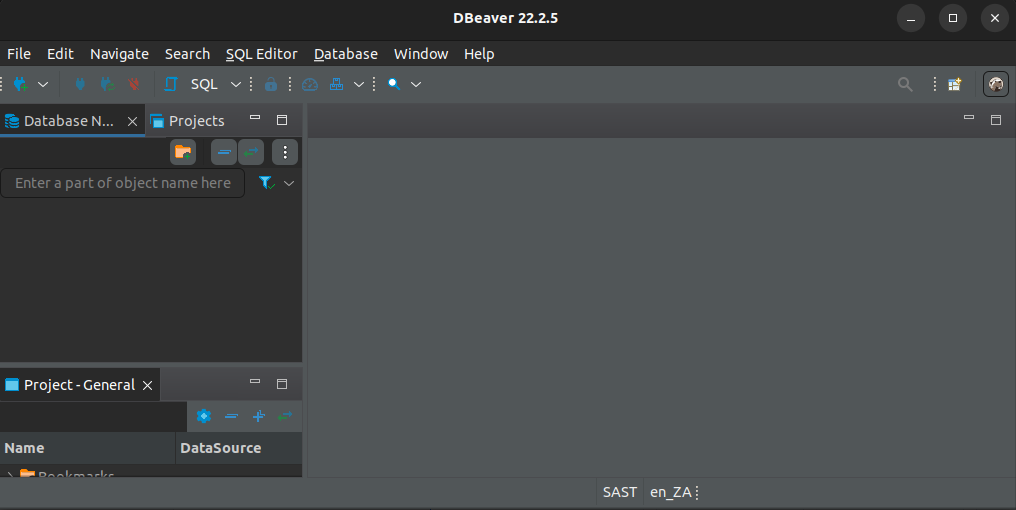This screenshot has height=510, width=1016.
Task: Click the configure gear icon in Project panel
Action: [x=204, y=416]
